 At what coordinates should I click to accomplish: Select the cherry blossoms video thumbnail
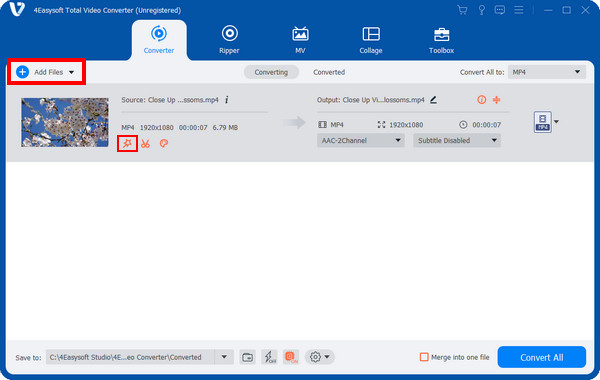(x=65, y=122)
